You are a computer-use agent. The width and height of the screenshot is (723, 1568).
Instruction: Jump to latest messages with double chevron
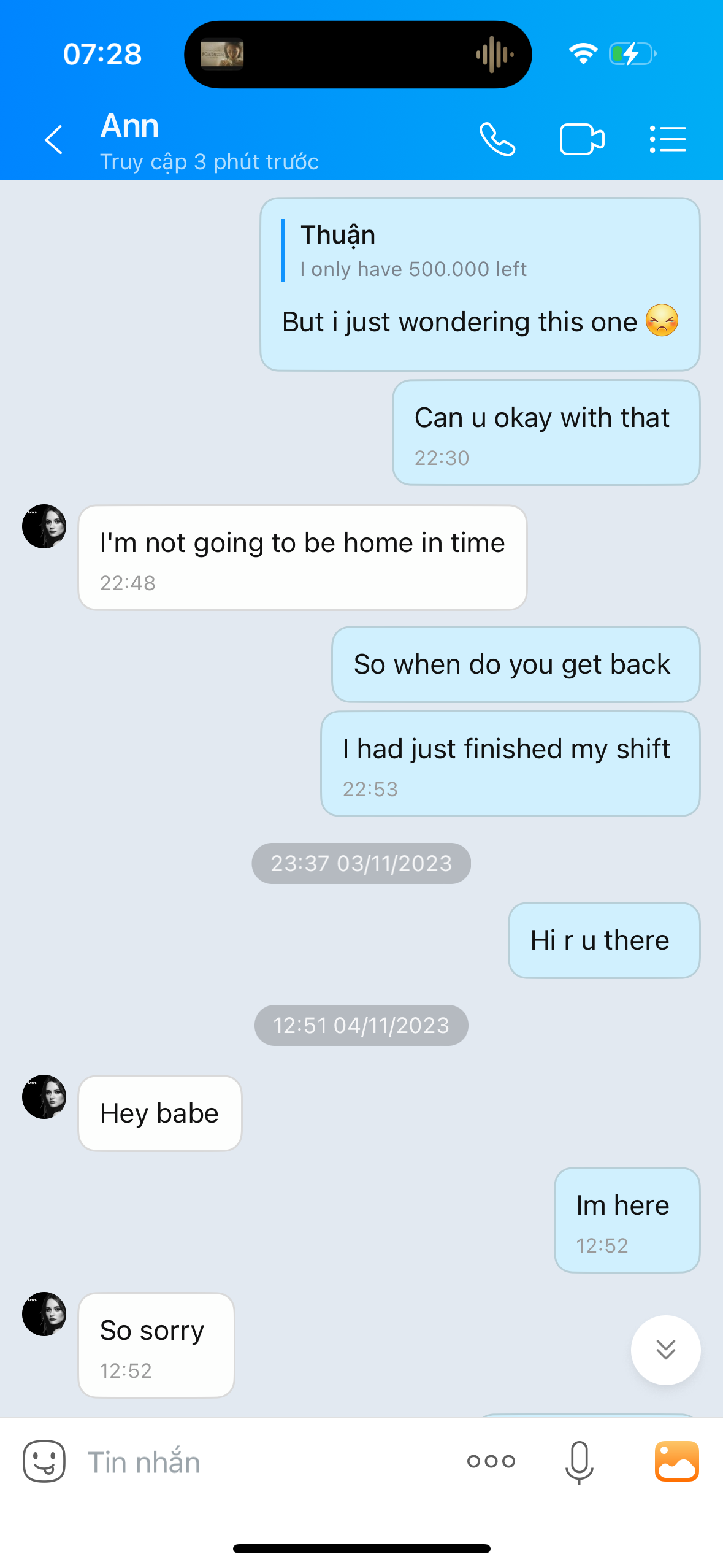click(665, 1350)
